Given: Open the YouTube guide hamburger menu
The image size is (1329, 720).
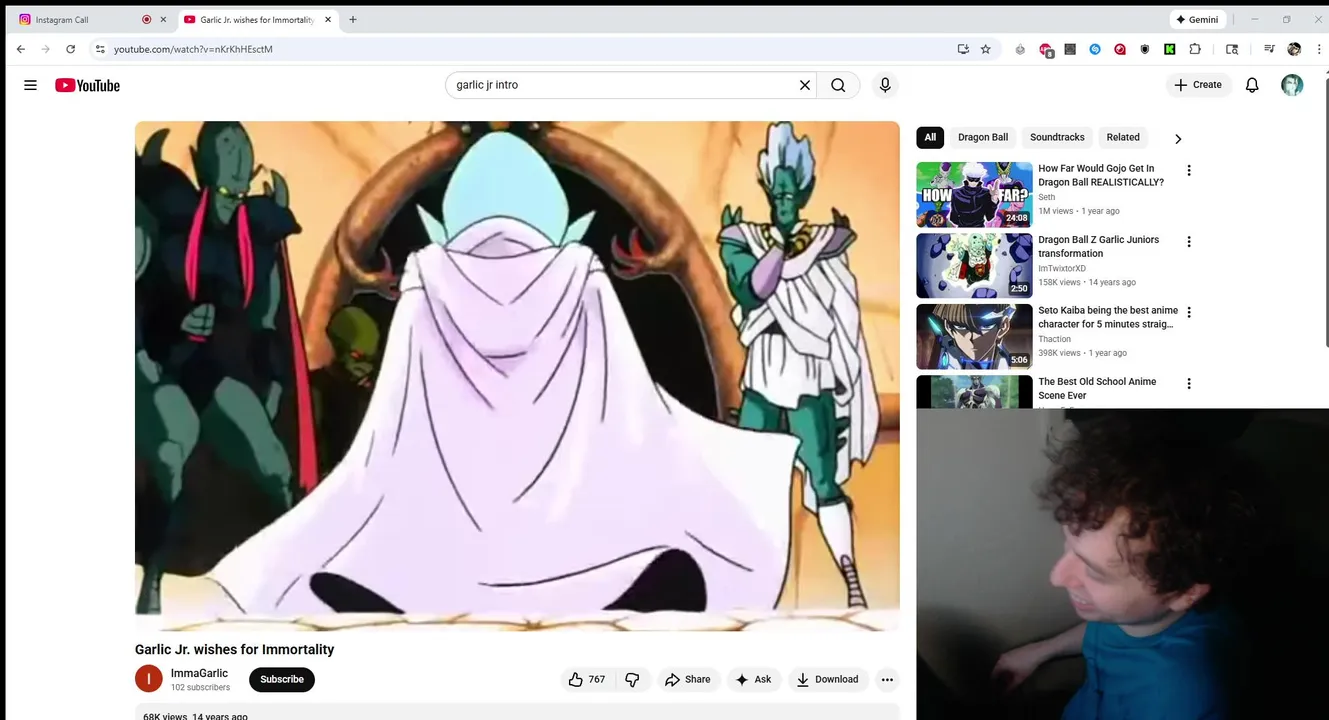Looking at the screenshot, I should click(x=30, y=85).
